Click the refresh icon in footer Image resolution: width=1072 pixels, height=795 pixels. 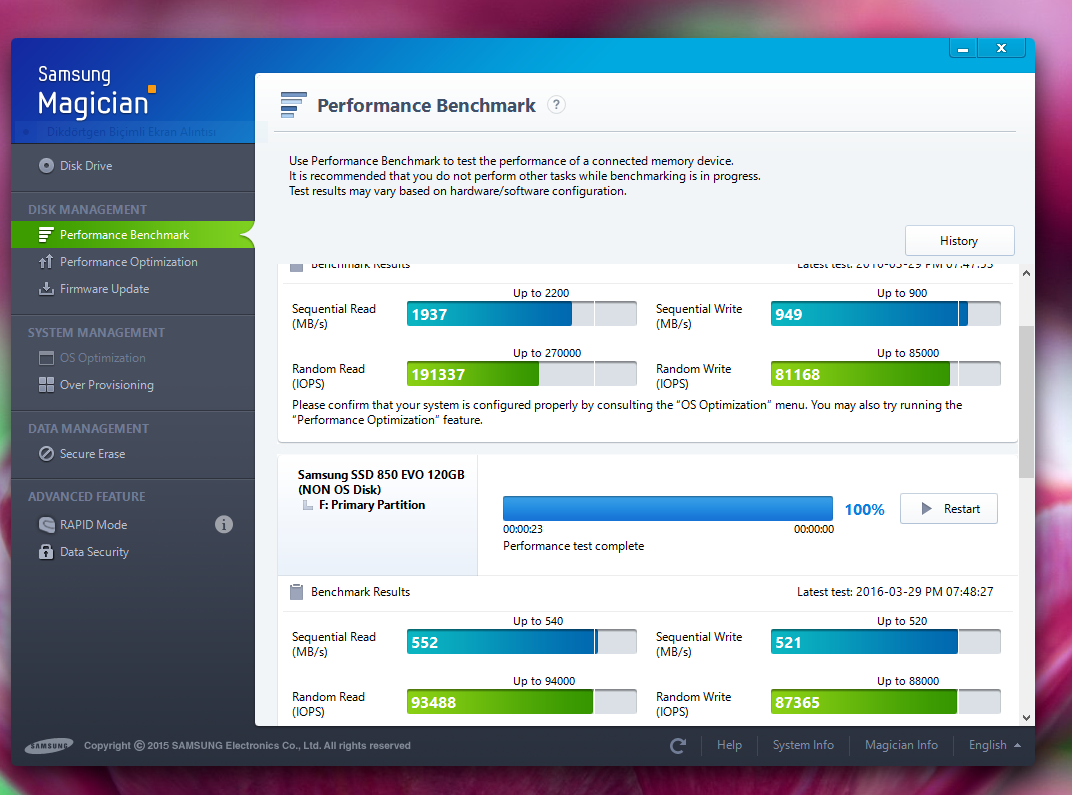[678, 746]
